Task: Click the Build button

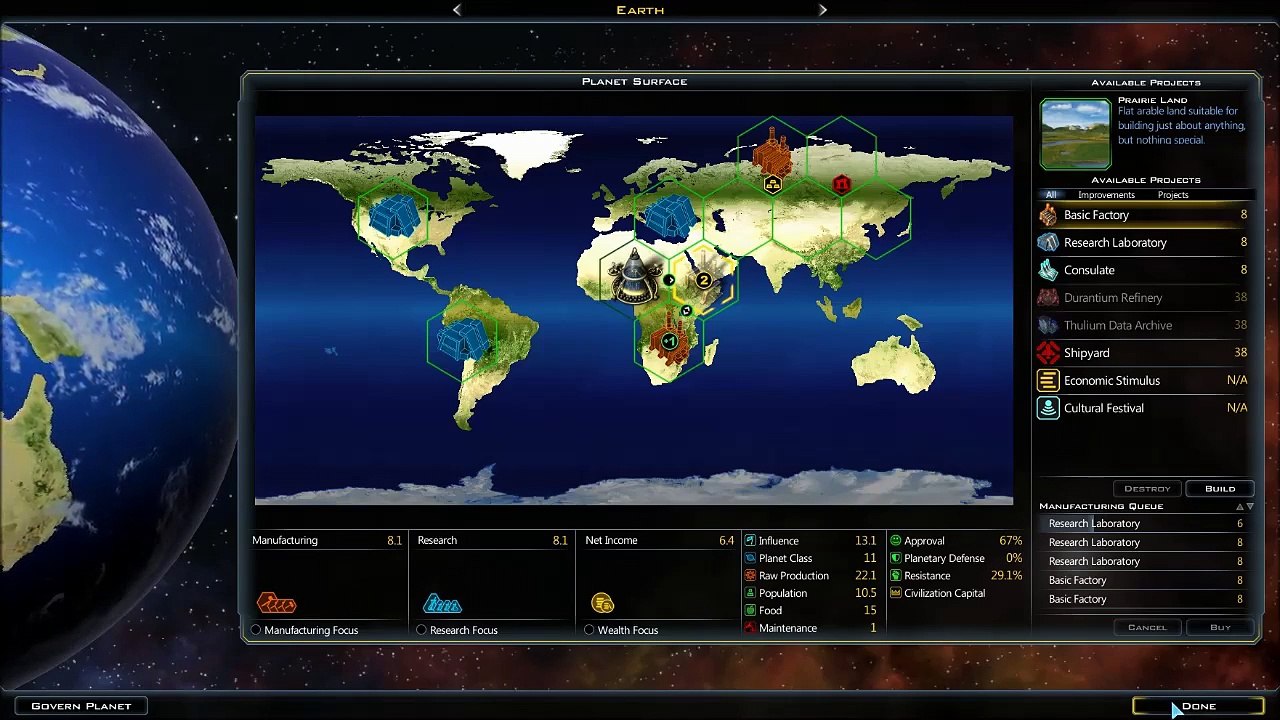Action: pos(1220,489)
